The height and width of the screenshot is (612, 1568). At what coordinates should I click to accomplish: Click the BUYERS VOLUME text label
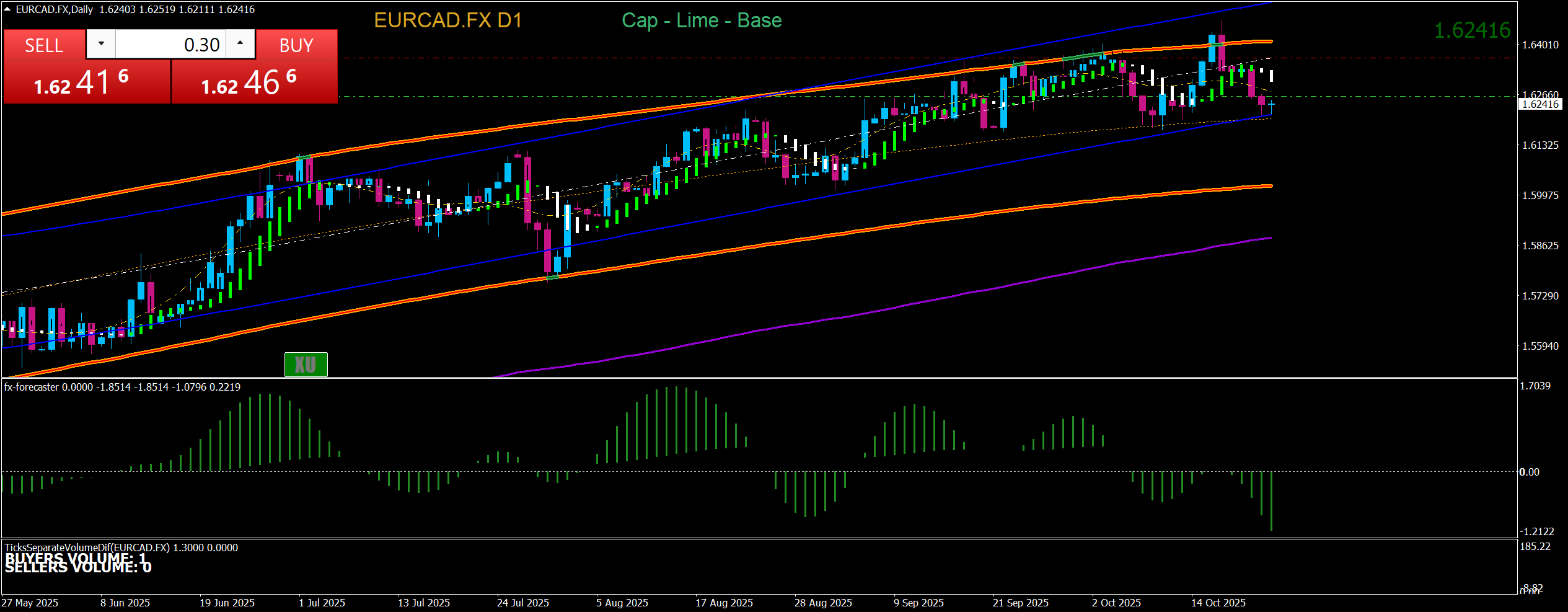coord(76,558)
